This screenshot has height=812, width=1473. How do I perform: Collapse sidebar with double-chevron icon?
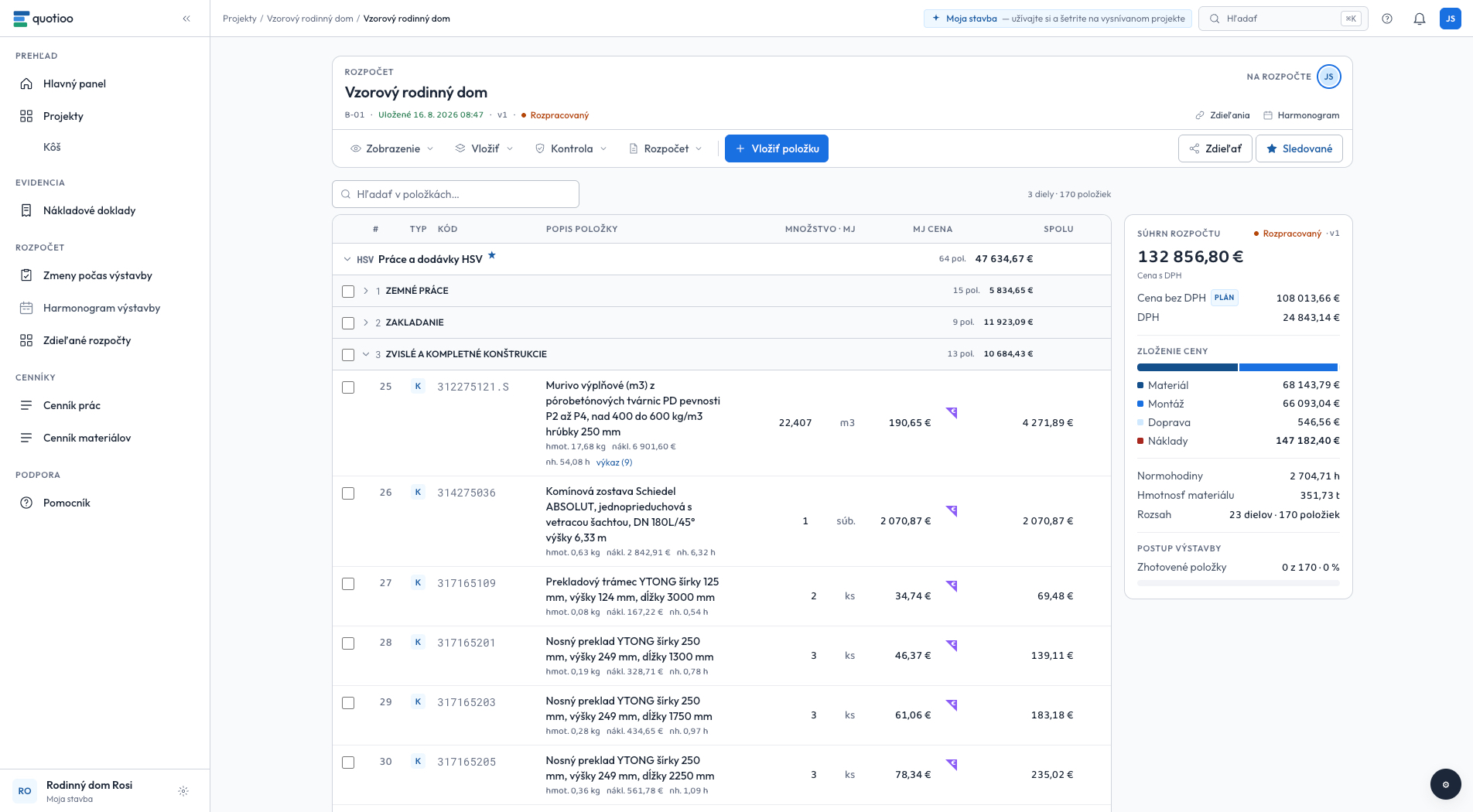[186, 19]
